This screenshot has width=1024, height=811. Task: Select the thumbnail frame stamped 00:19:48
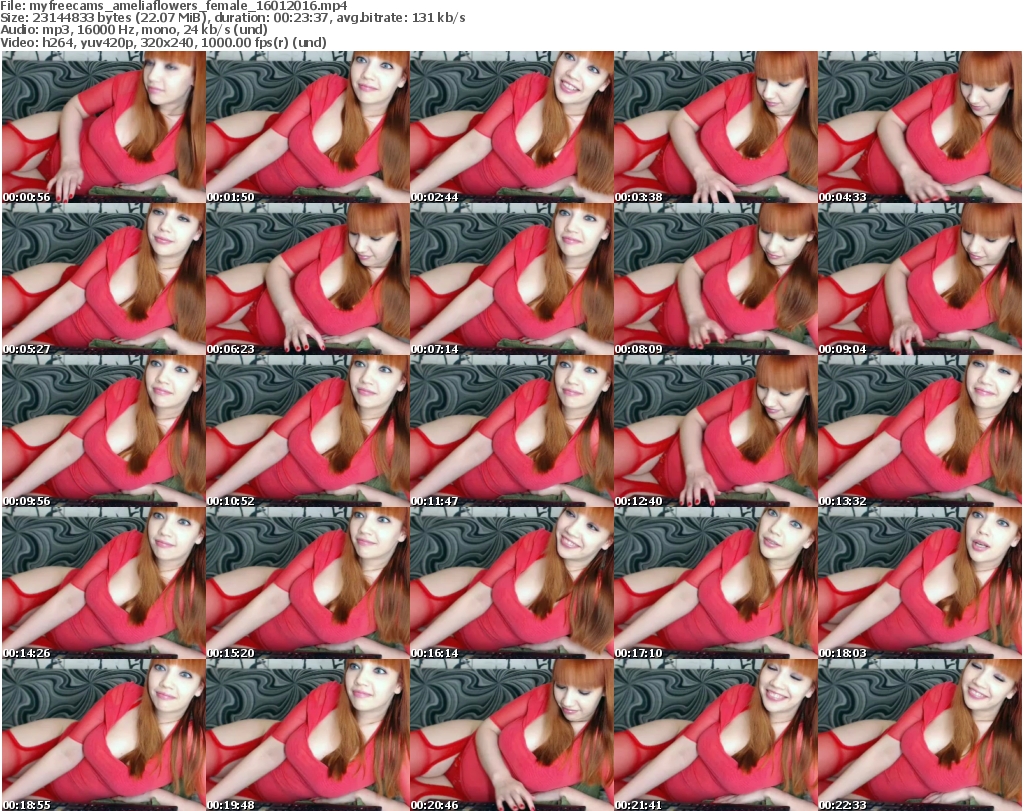click(308, 735)
